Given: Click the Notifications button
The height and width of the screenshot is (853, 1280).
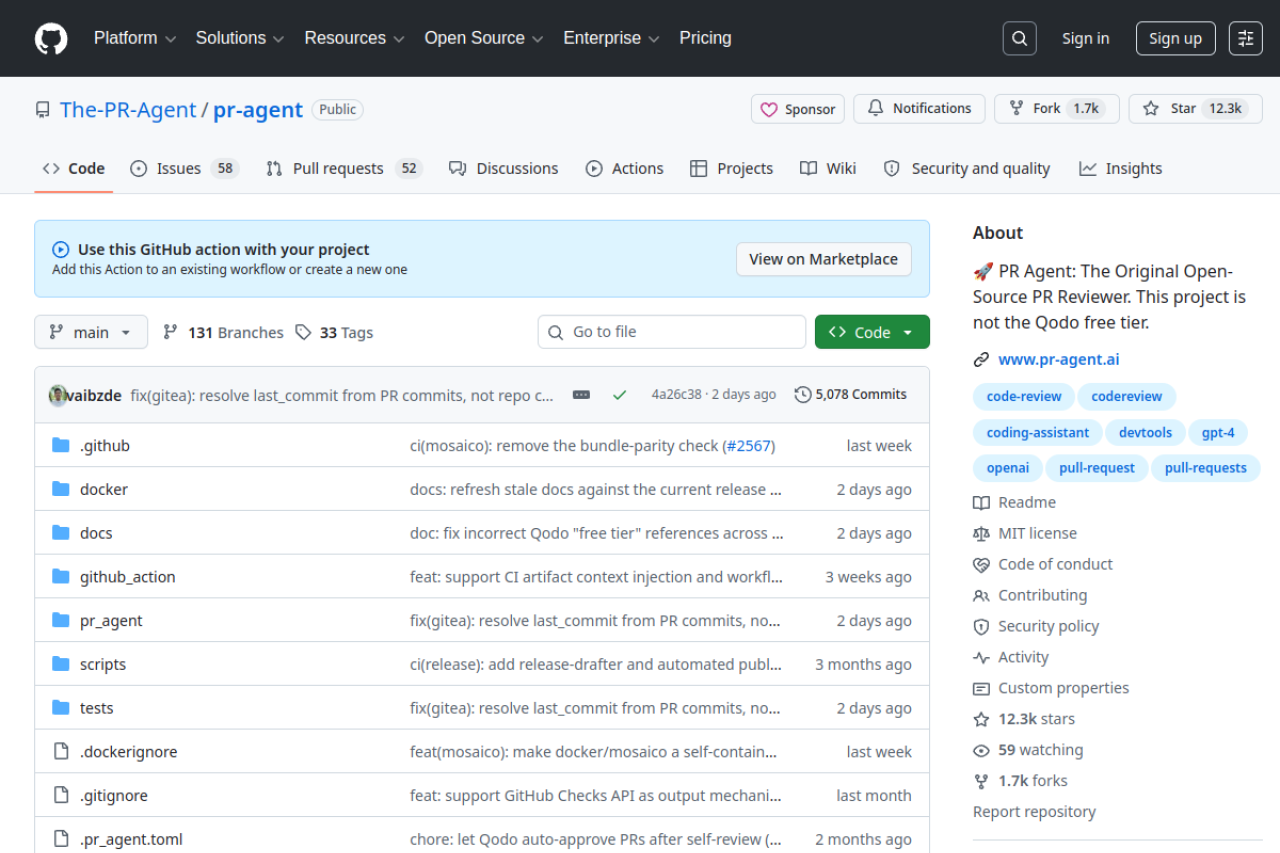Looking at the screenshot, I should (x=919, y=109).
